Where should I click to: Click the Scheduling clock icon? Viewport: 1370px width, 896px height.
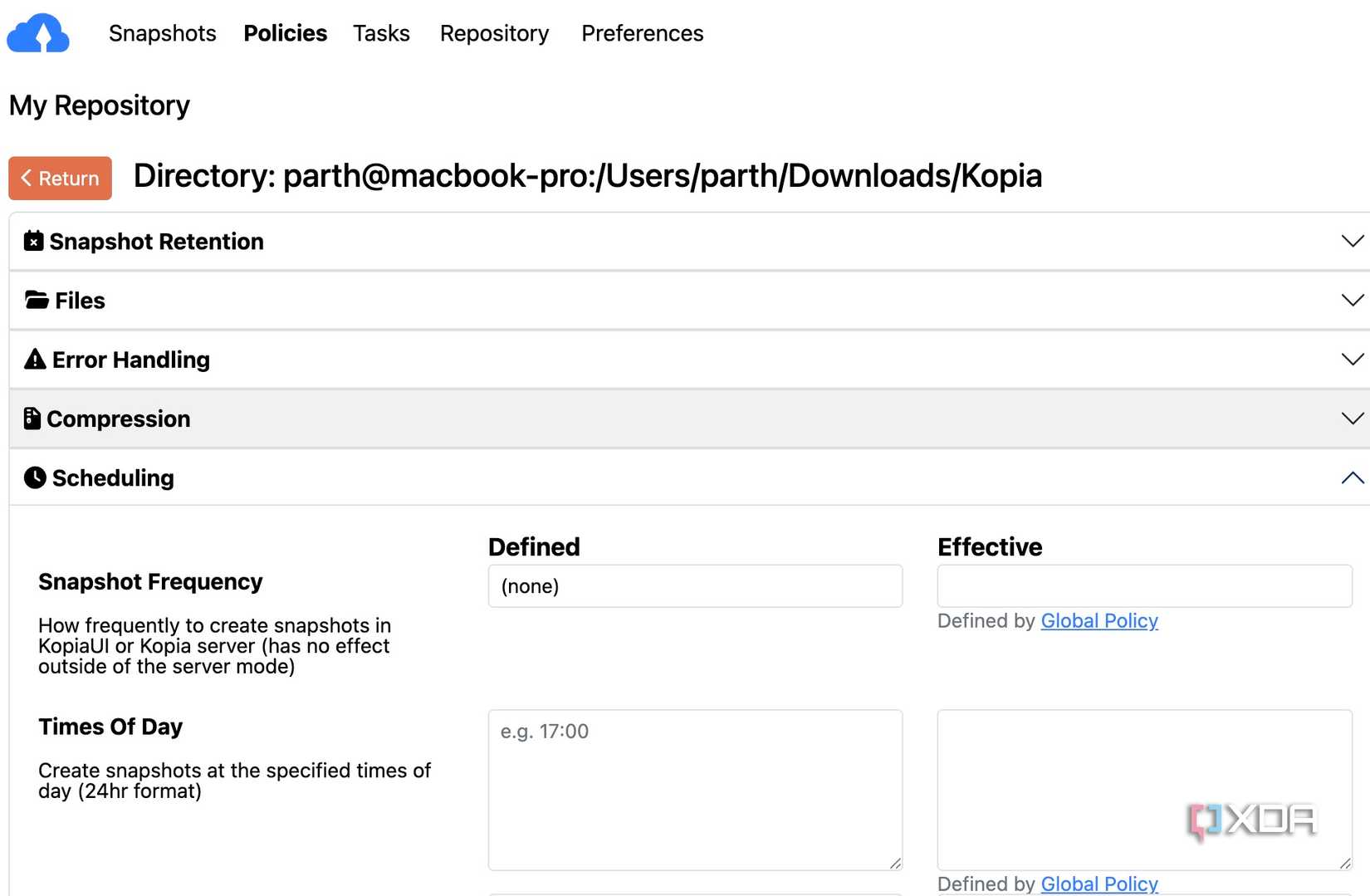pos(35,477)
